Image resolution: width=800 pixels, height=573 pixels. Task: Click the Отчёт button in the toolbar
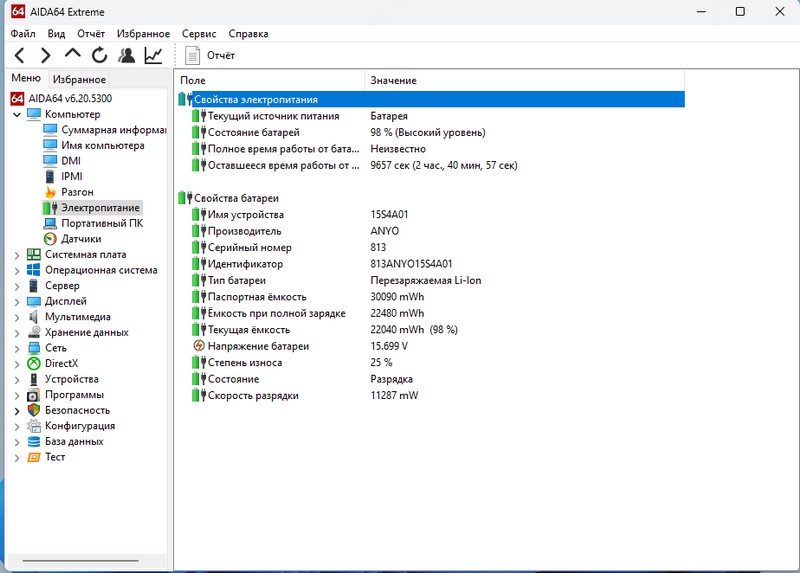click(210, 55)
